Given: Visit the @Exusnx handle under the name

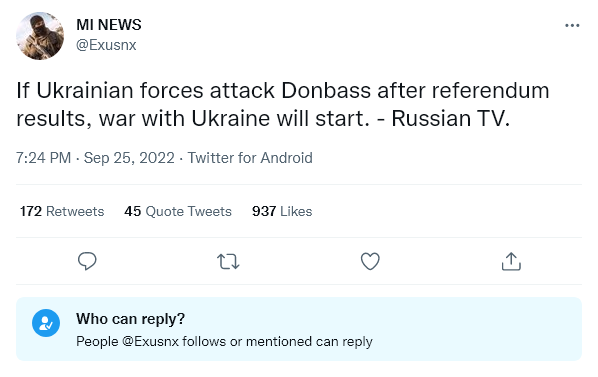Looking at the screenshot, I should coord(106,45).
